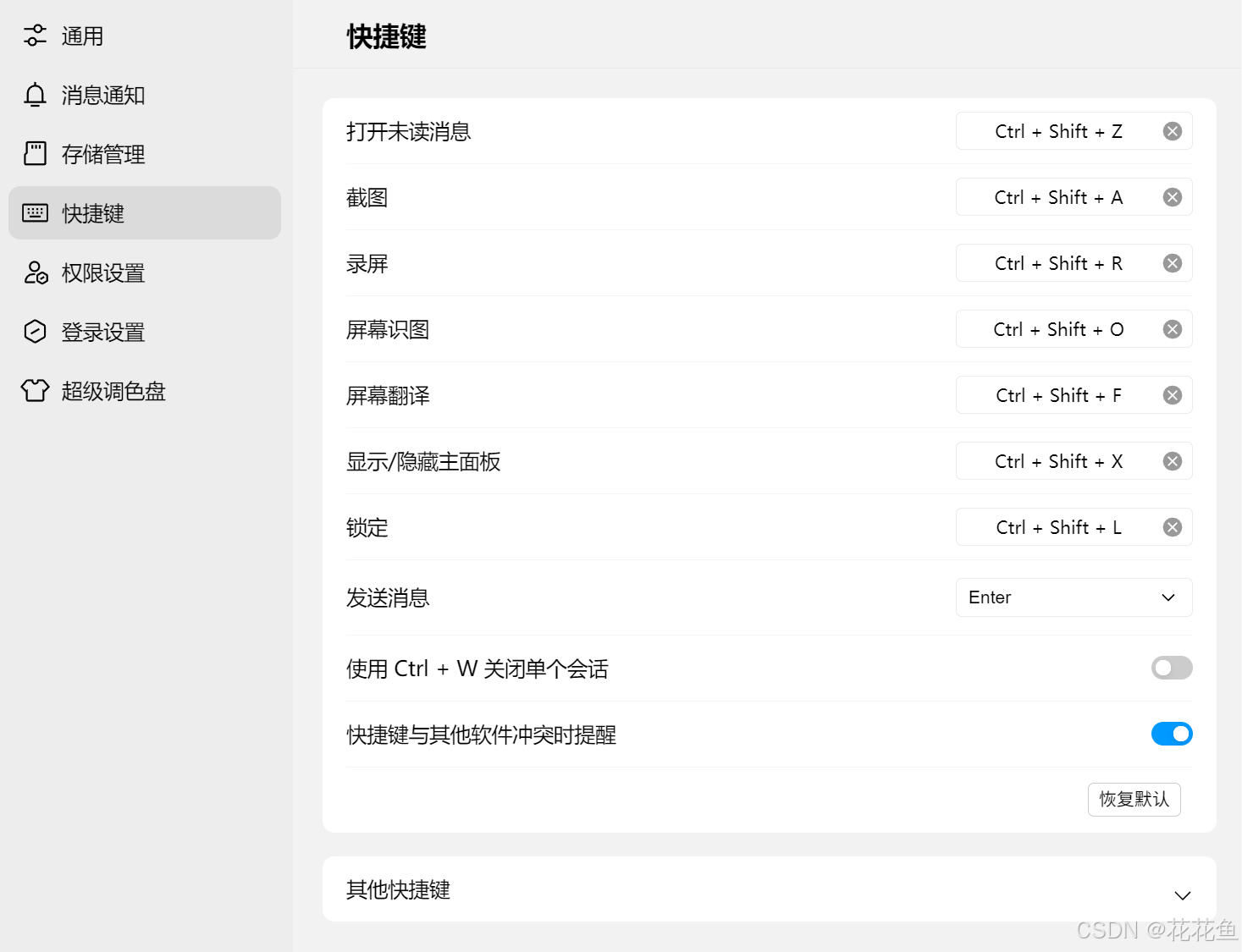Click the 恢复默认 button
Screen dimensions: 1242x952
(x=1134, y=799)
